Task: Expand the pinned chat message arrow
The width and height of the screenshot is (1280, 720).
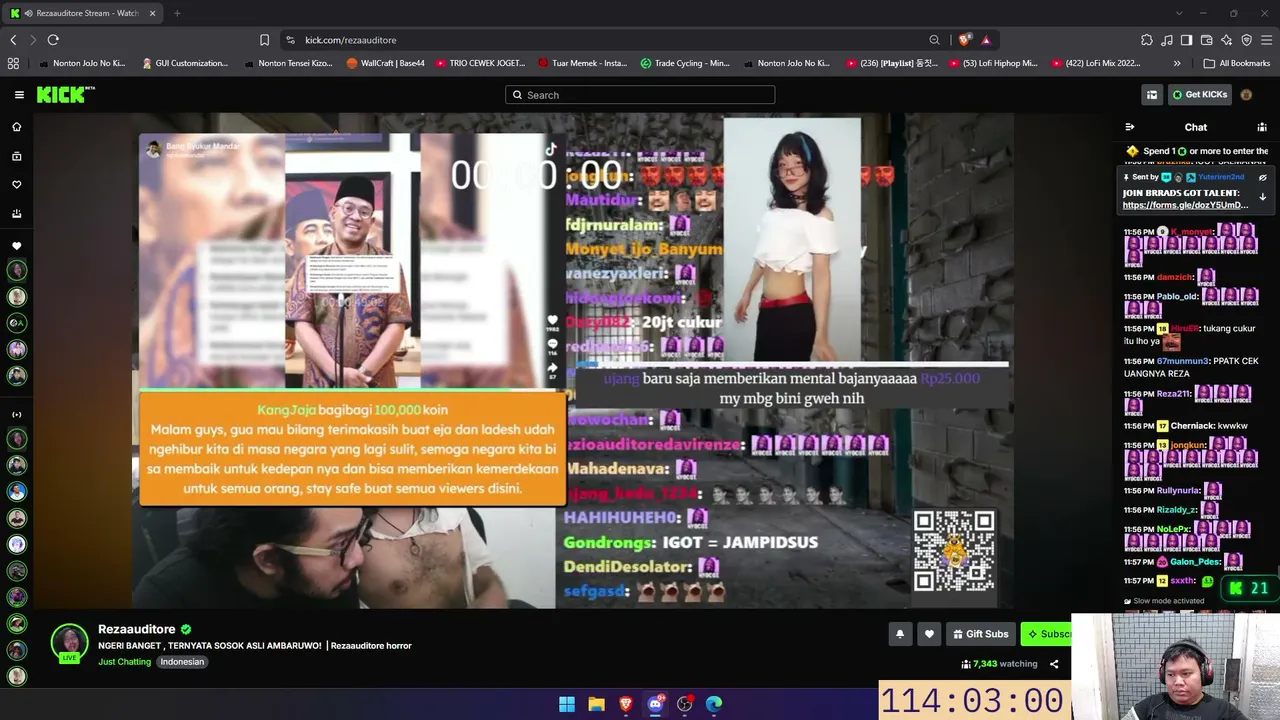Action: pyautogui.click(x=1262, y=197)
